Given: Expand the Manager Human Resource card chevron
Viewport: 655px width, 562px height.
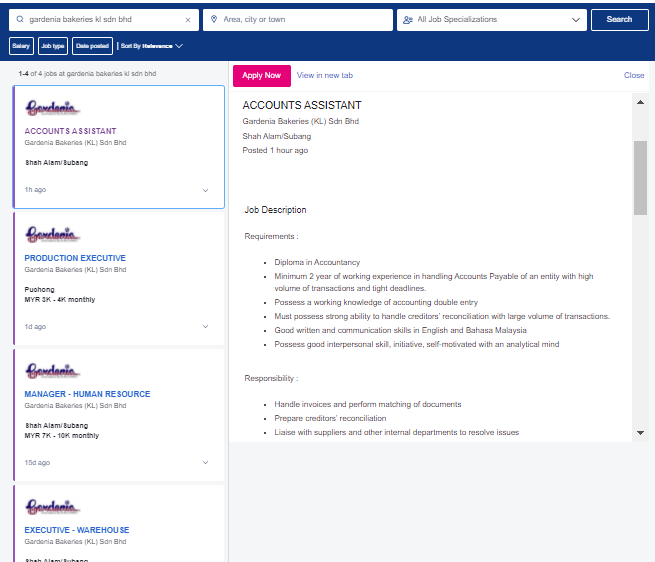Looking at the screenshot, I should pos(206,463).
